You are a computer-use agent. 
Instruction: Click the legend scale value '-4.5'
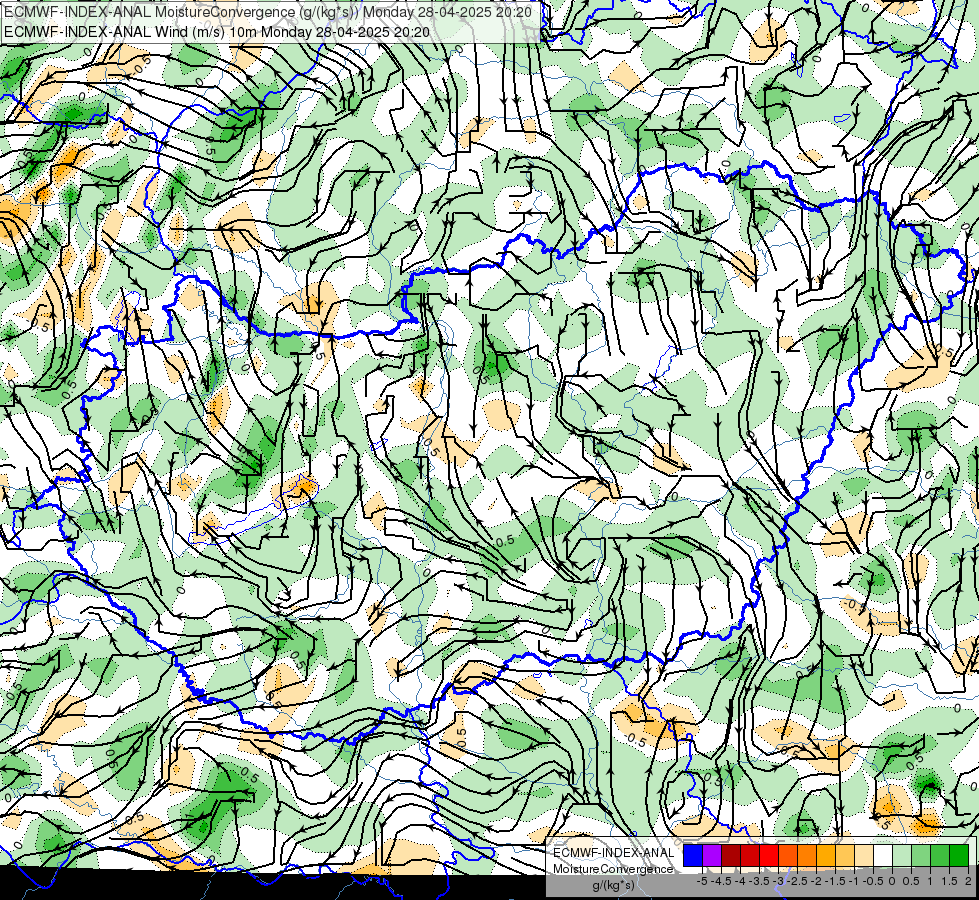[x=721, y=881]
